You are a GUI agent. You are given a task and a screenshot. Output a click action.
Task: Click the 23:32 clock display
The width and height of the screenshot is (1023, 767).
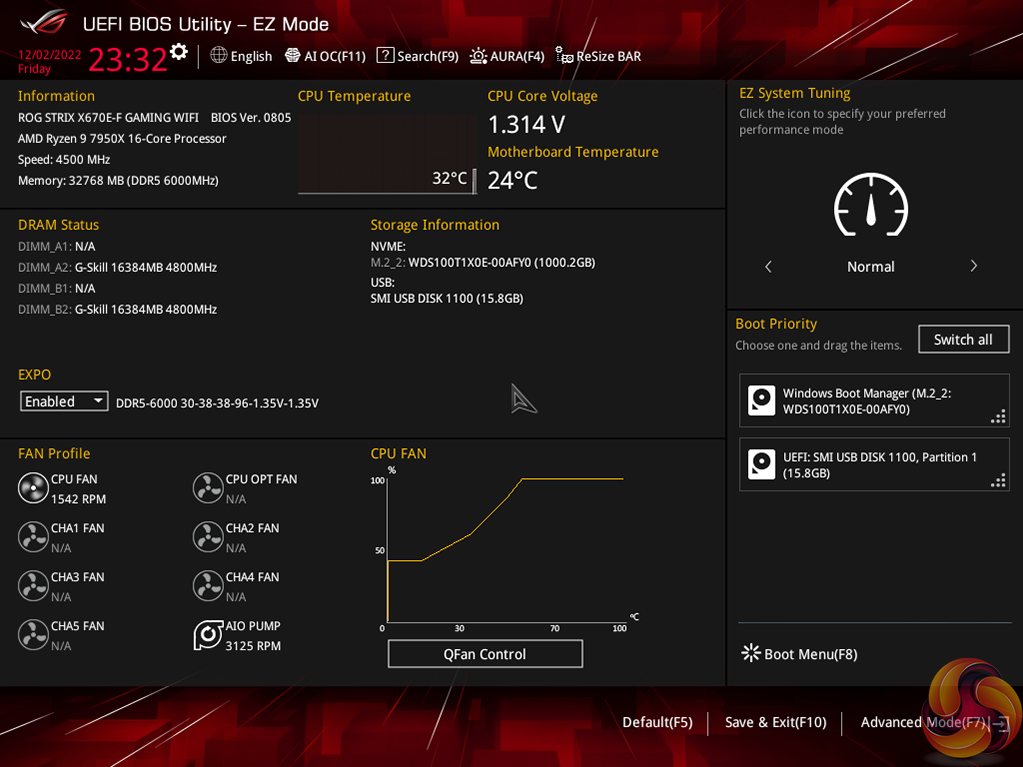coord(128,59)
